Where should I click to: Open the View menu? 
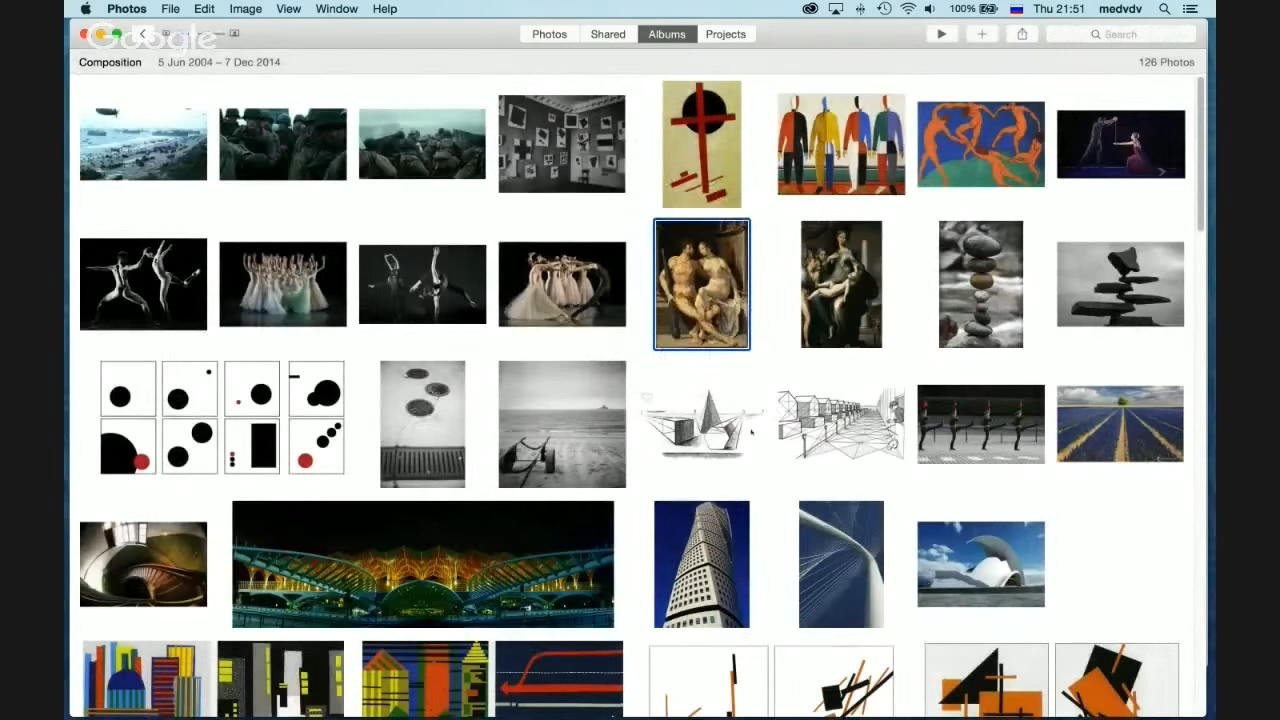pyautogui.click(x=288, y=9)
